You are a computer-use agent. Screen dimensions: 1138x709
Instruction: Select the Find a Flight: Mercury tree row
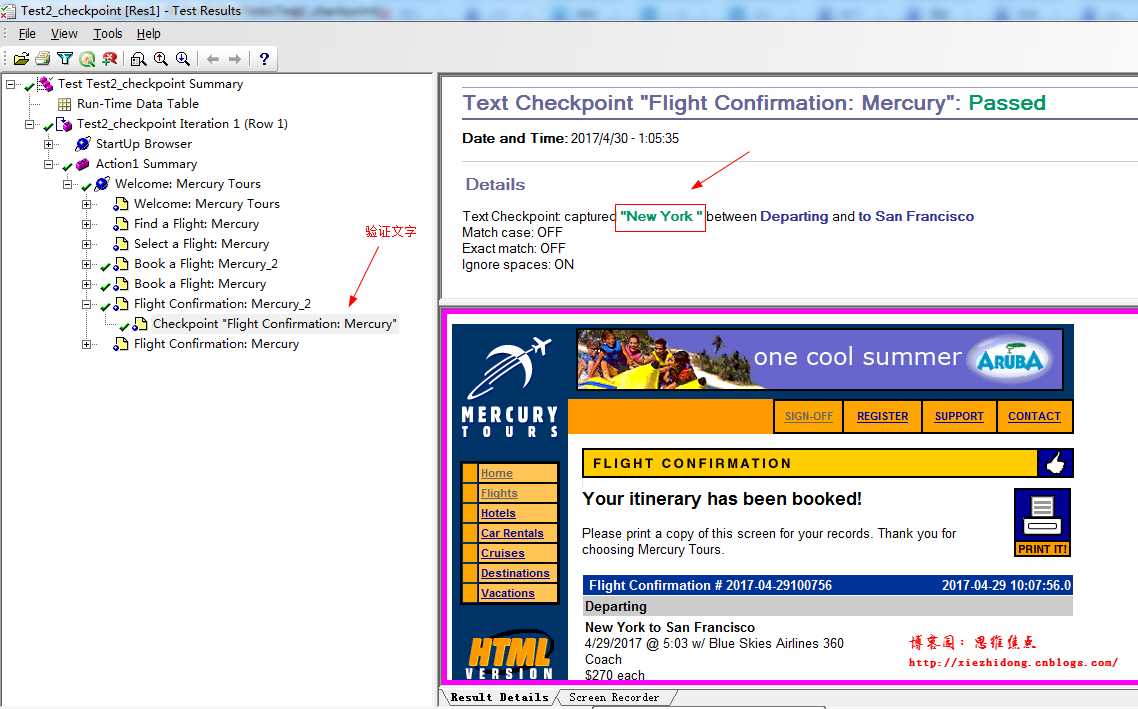(x=196, y=224)
